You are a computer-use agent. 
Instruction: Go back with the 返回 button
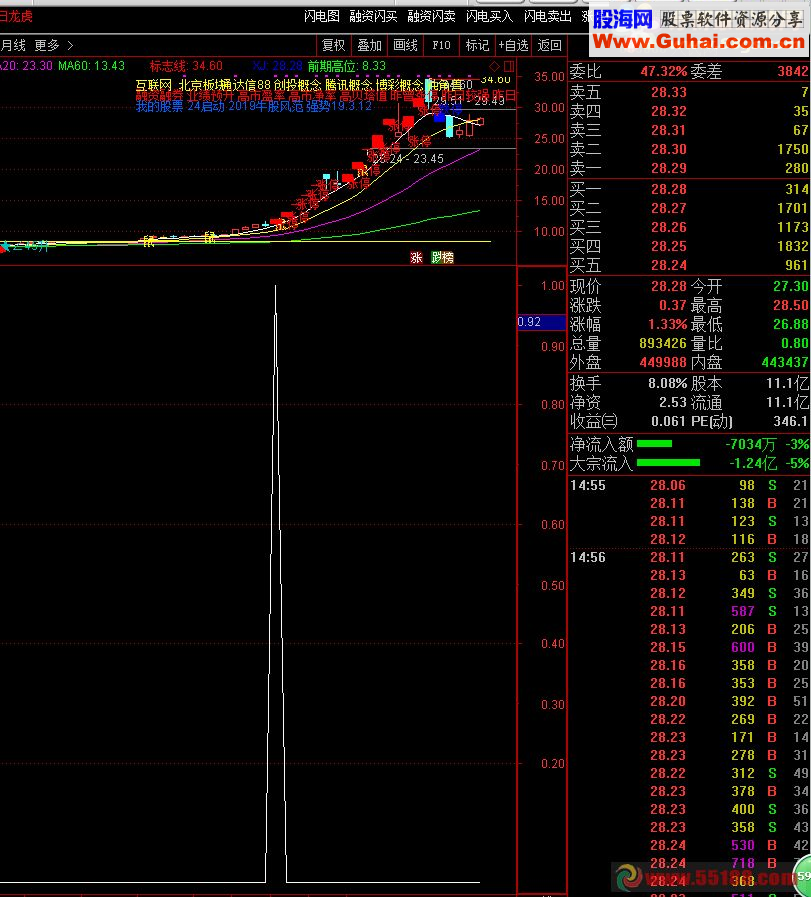tap(550, 45)
